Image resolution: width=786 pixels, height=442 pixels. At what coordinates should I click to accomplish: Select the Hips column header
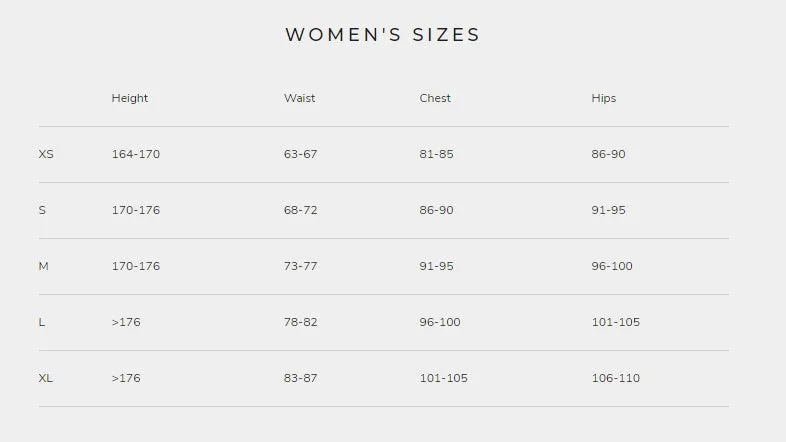(x=604, y=98)
